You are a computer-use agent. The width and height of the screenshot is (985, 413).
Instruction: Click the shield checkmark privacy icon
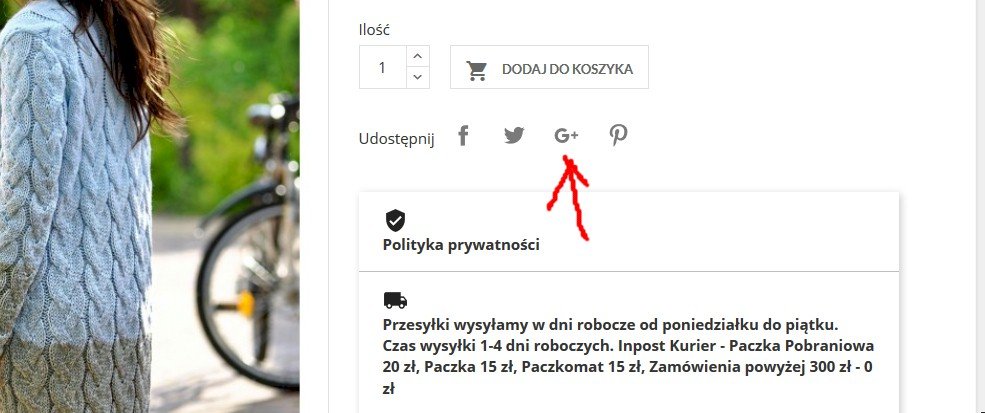[395, 221]
